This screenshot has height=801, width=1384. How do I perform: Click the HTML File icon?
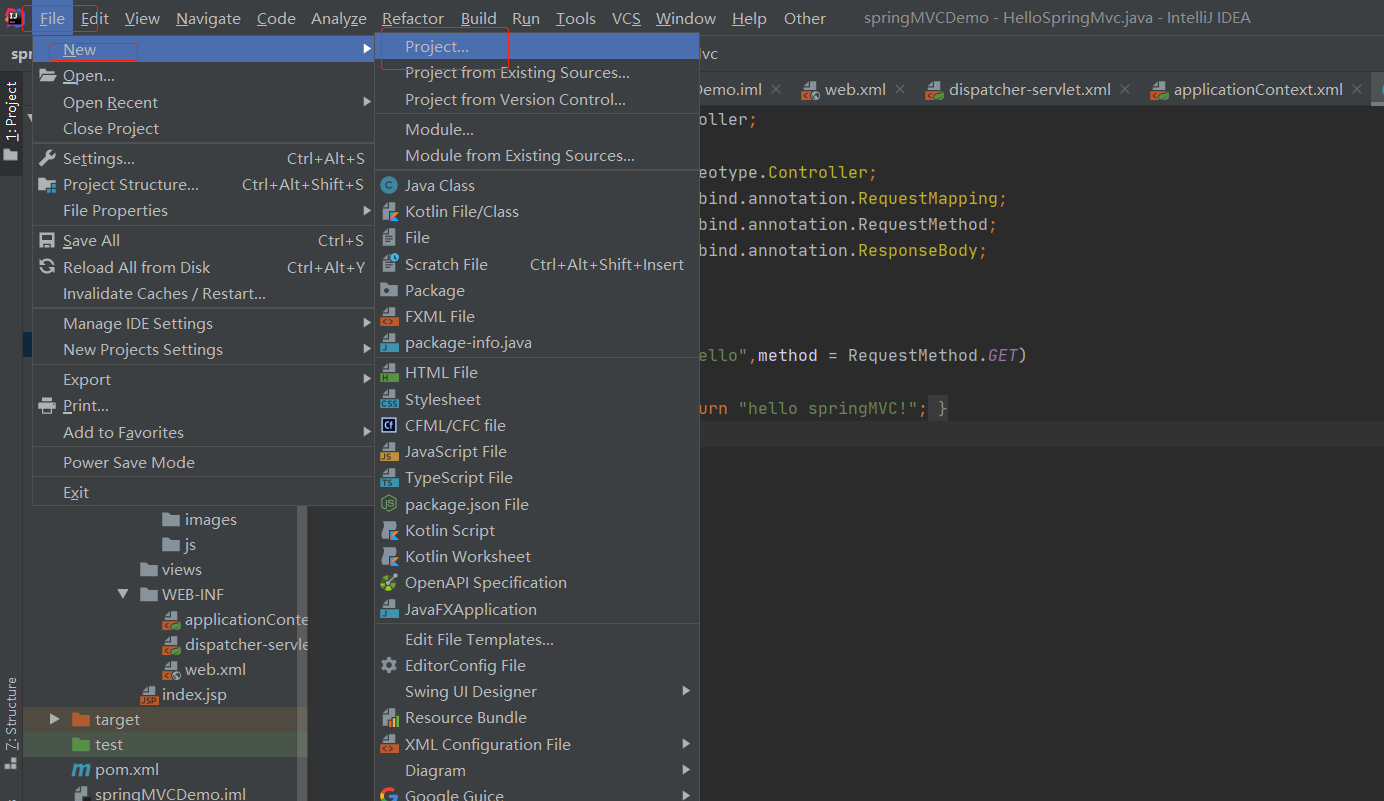[x=389, y=372]
